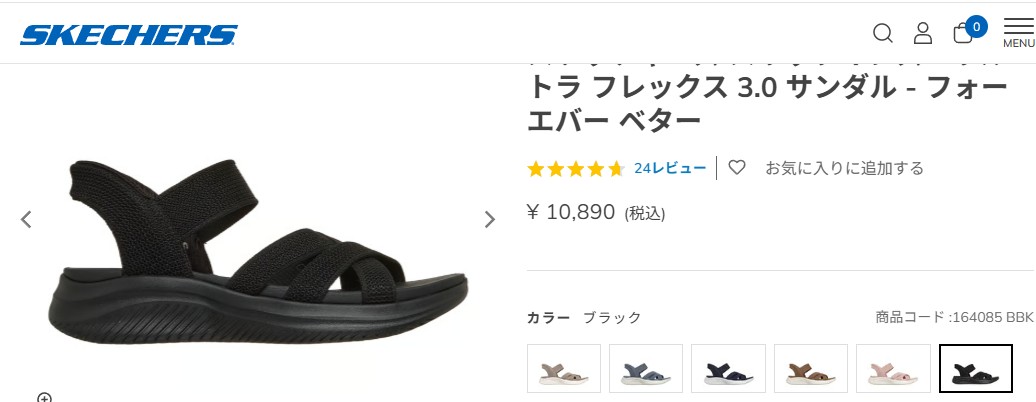Show the previous product image
The height and width of the screenshot is (402, 1036).
pyautogui.click(x=26, y=219)
